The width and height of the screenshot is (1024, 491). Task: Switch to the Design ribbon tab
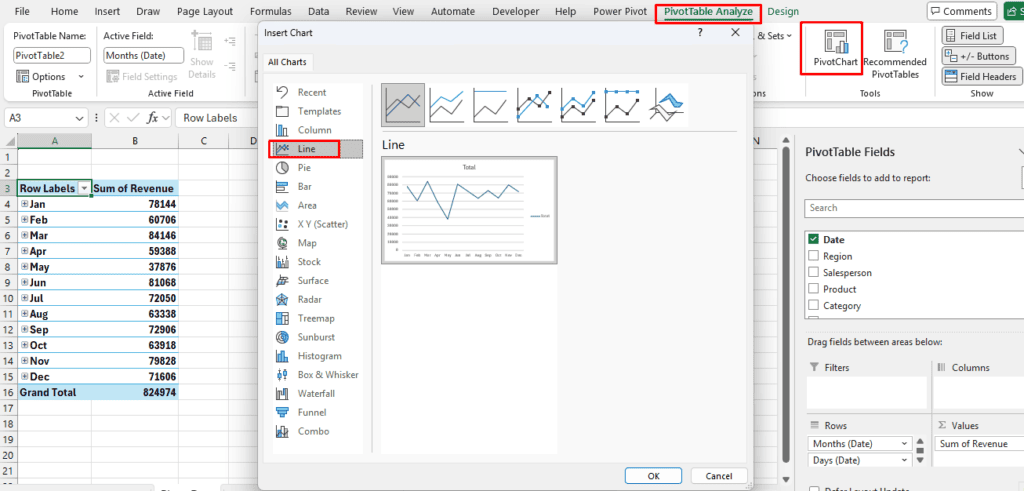click(x=783, y=12)
